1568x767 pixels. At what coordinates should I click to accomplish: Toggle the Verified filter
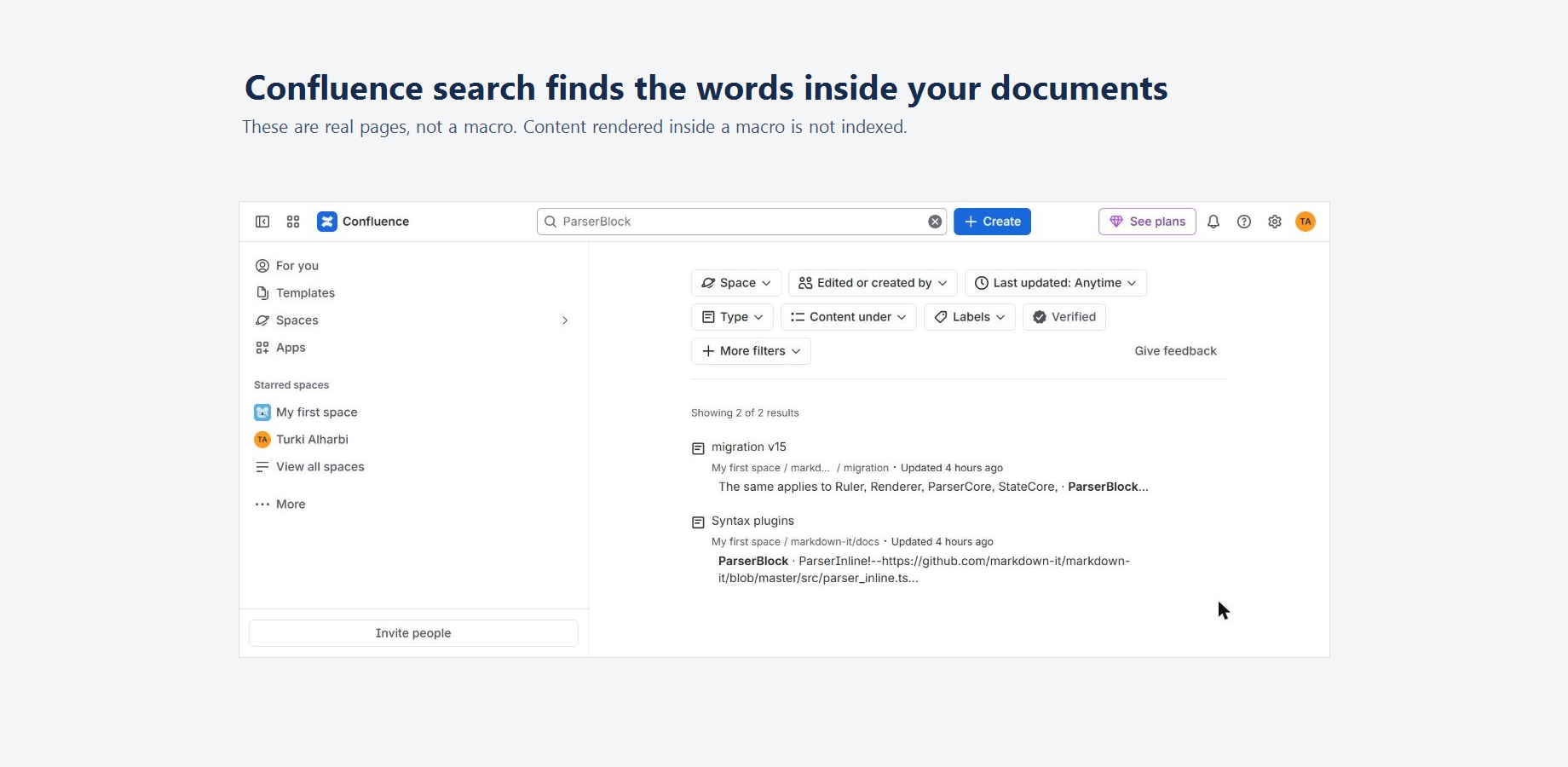coord(1064,317)
